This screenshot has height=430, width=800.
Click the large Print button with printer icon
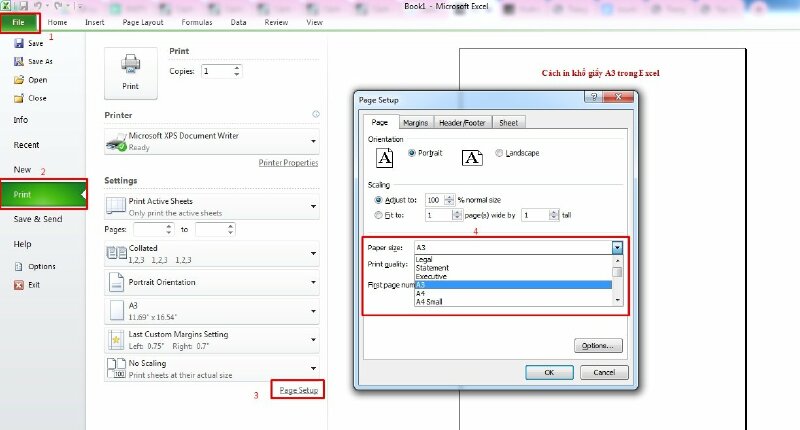pos(131,73)
